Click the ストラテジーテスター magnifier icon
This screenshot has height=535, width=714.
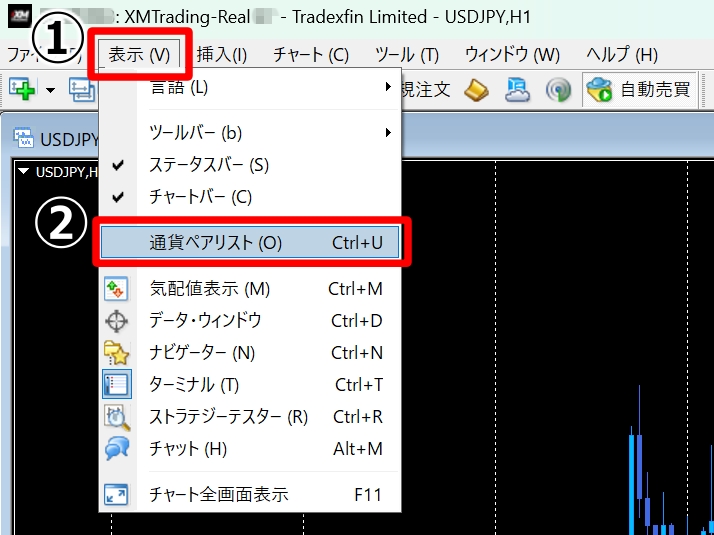tap(117, 418)
